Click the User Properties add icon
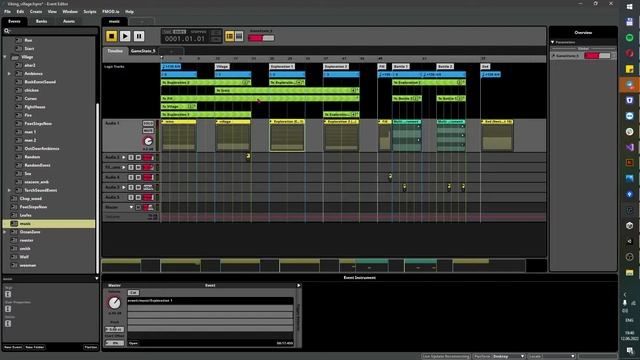640x360 pixels. (8, 309)
